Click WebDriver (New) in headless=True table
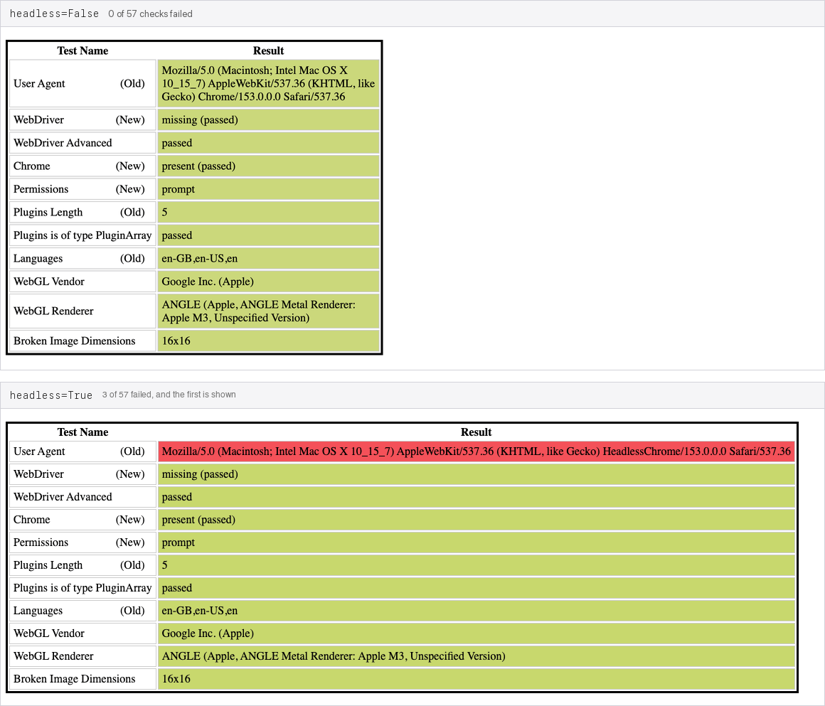This screenshot has width=825, height=706. [x=83, y=475]
